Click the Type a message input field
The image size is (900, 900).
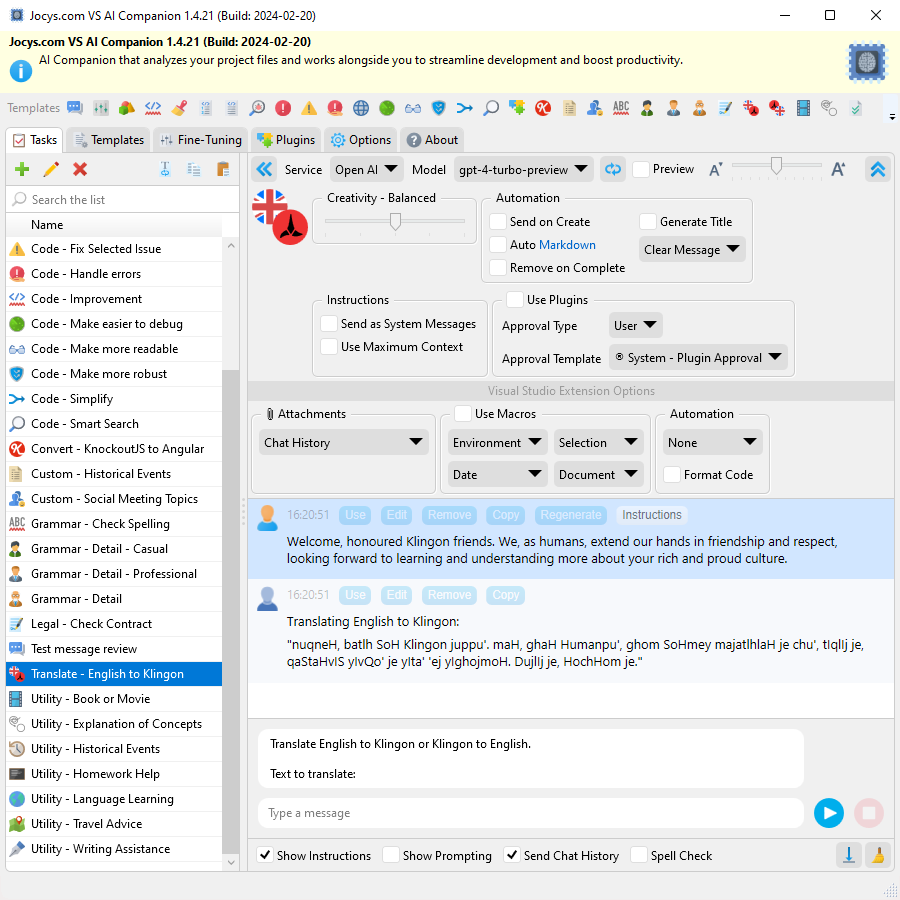(530, 813)
